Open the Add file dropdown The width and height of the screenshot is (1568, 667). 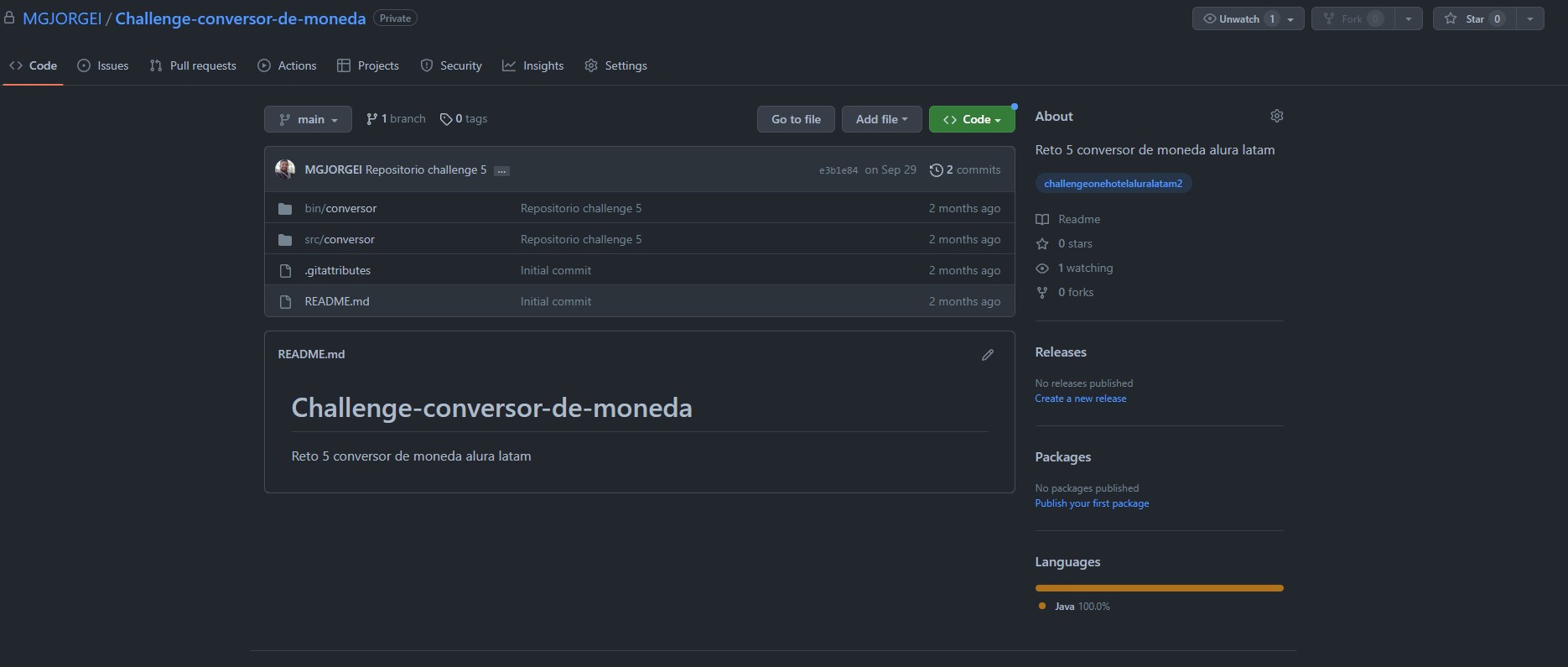(x=881, y=119)
